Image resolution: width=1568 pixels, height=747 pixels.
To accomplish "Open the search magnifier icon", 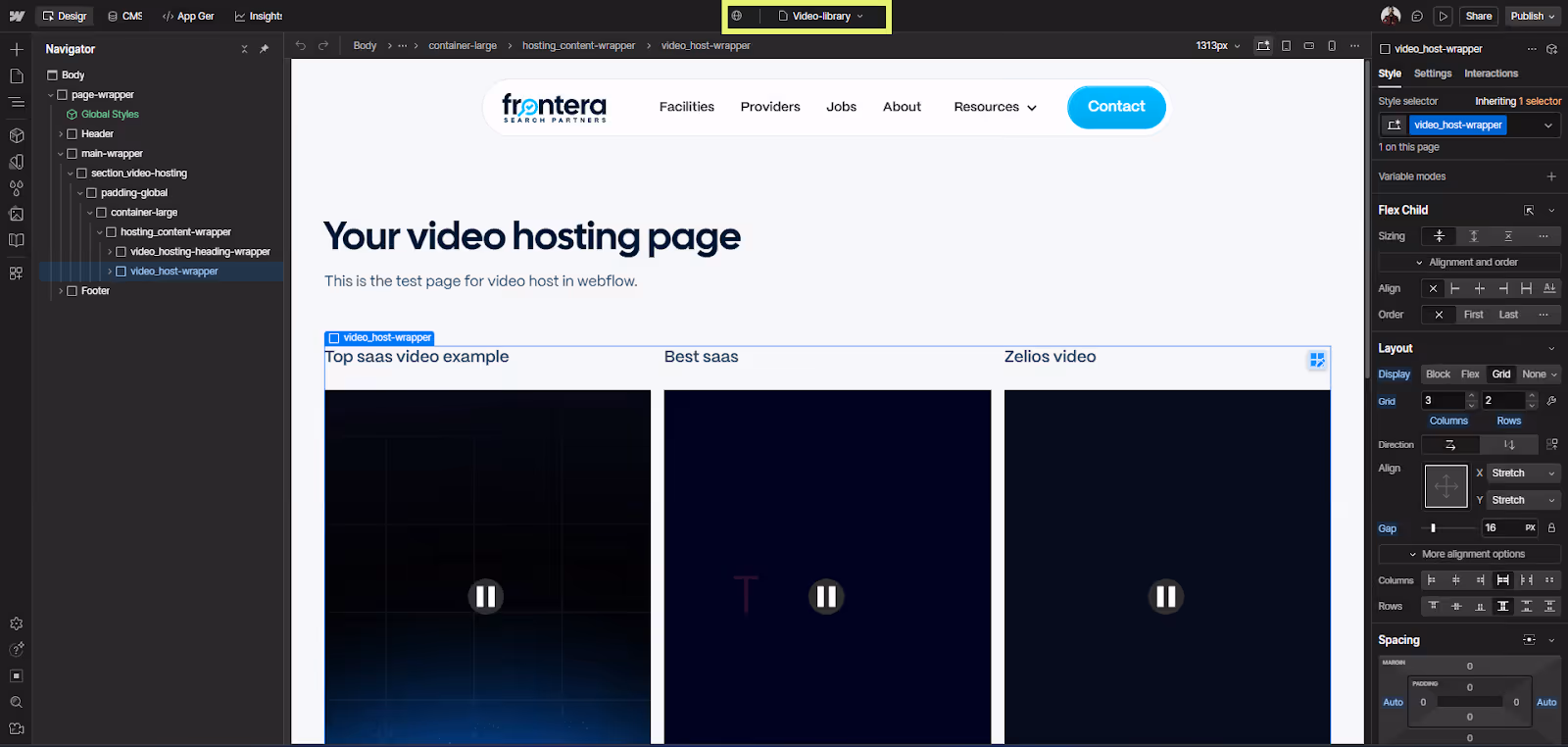I will click(16, 702).
